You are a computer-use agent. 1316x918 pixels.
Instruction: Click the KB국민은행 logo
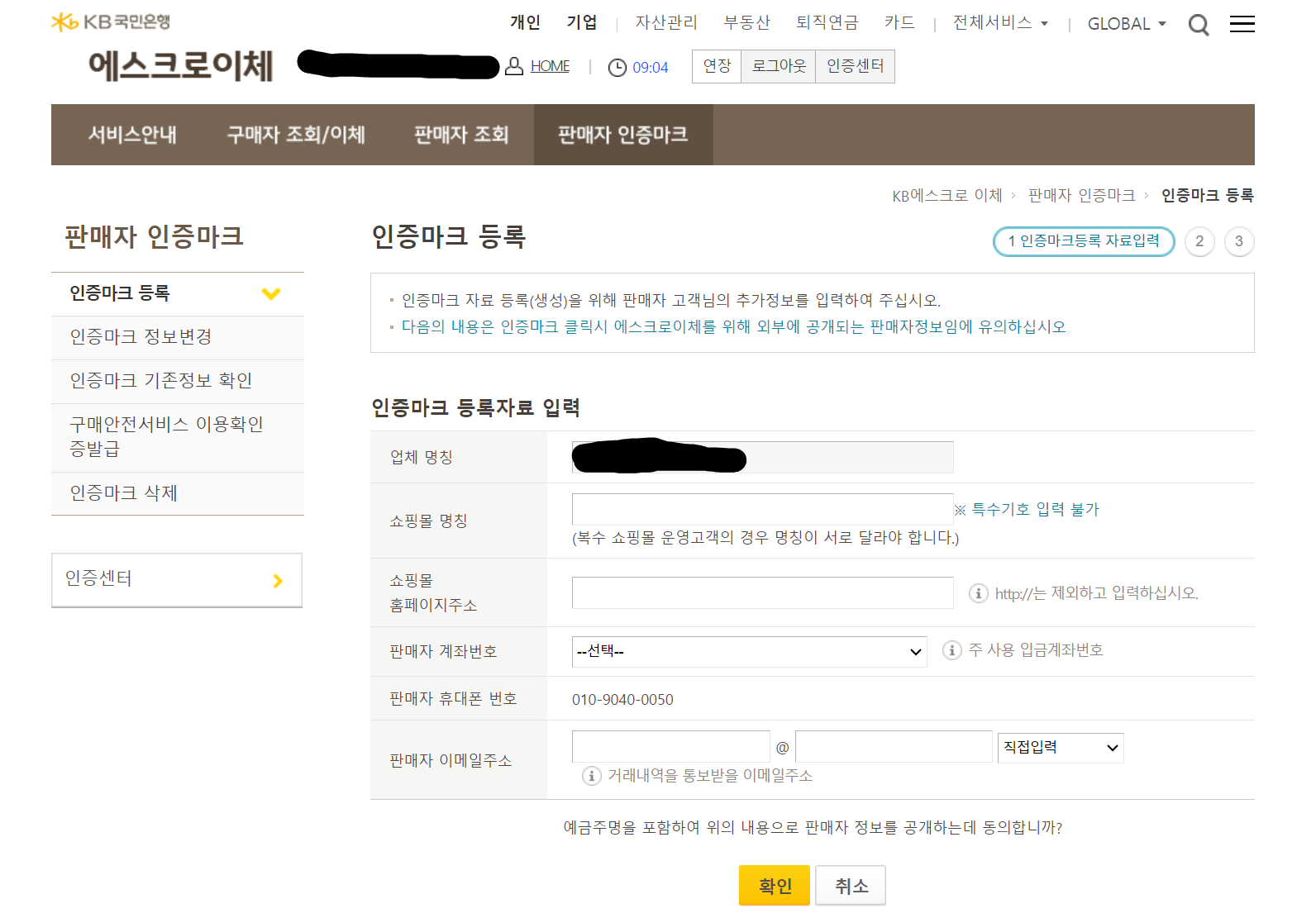(111, 21)
